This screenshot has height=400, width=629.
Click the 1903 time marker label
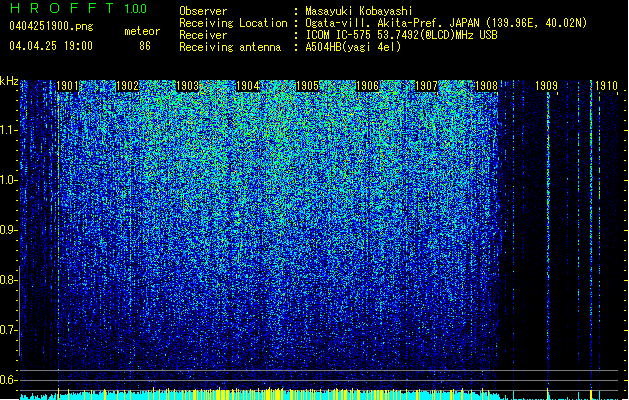click(187, 86)
